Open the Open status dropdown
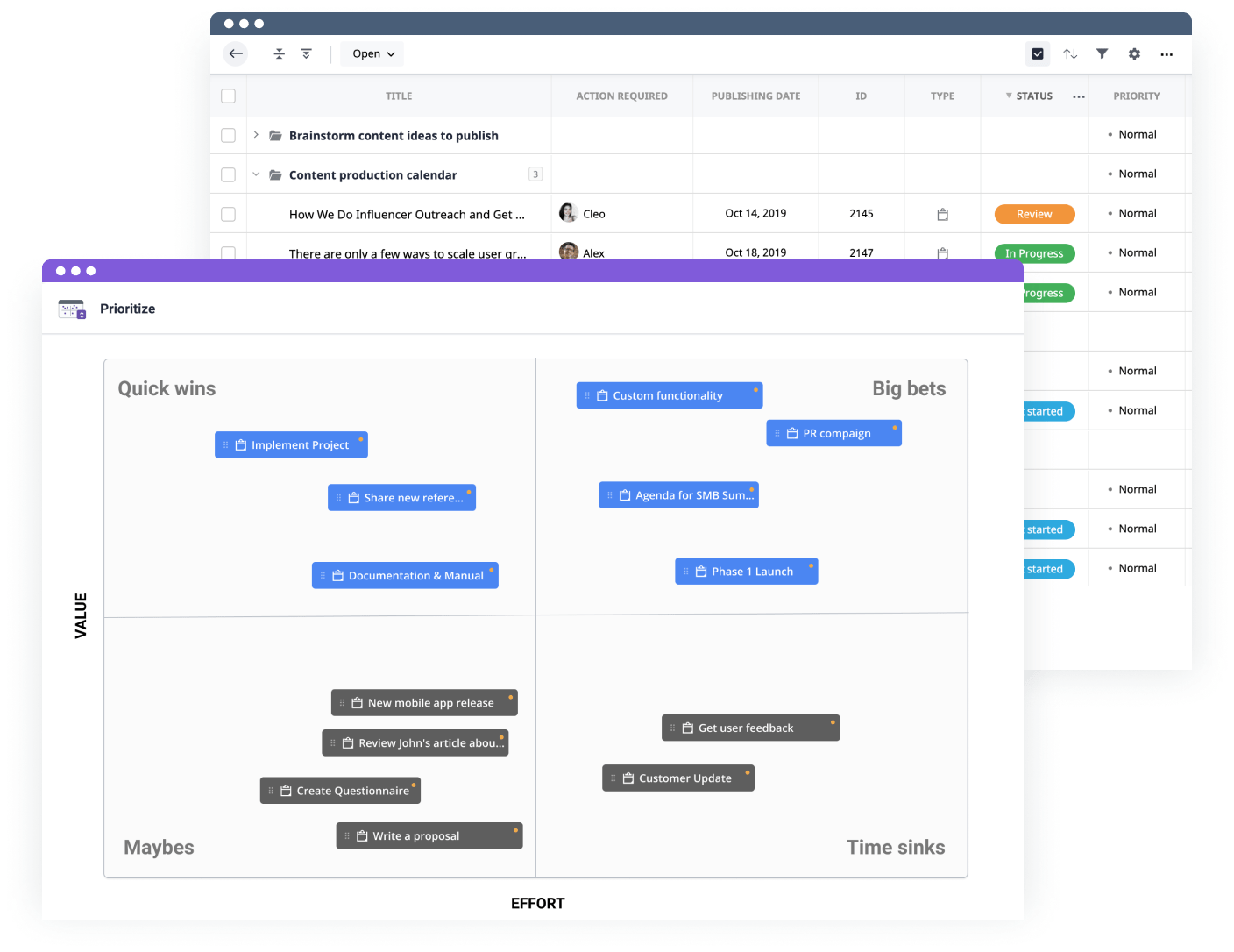 pos(372,53)
